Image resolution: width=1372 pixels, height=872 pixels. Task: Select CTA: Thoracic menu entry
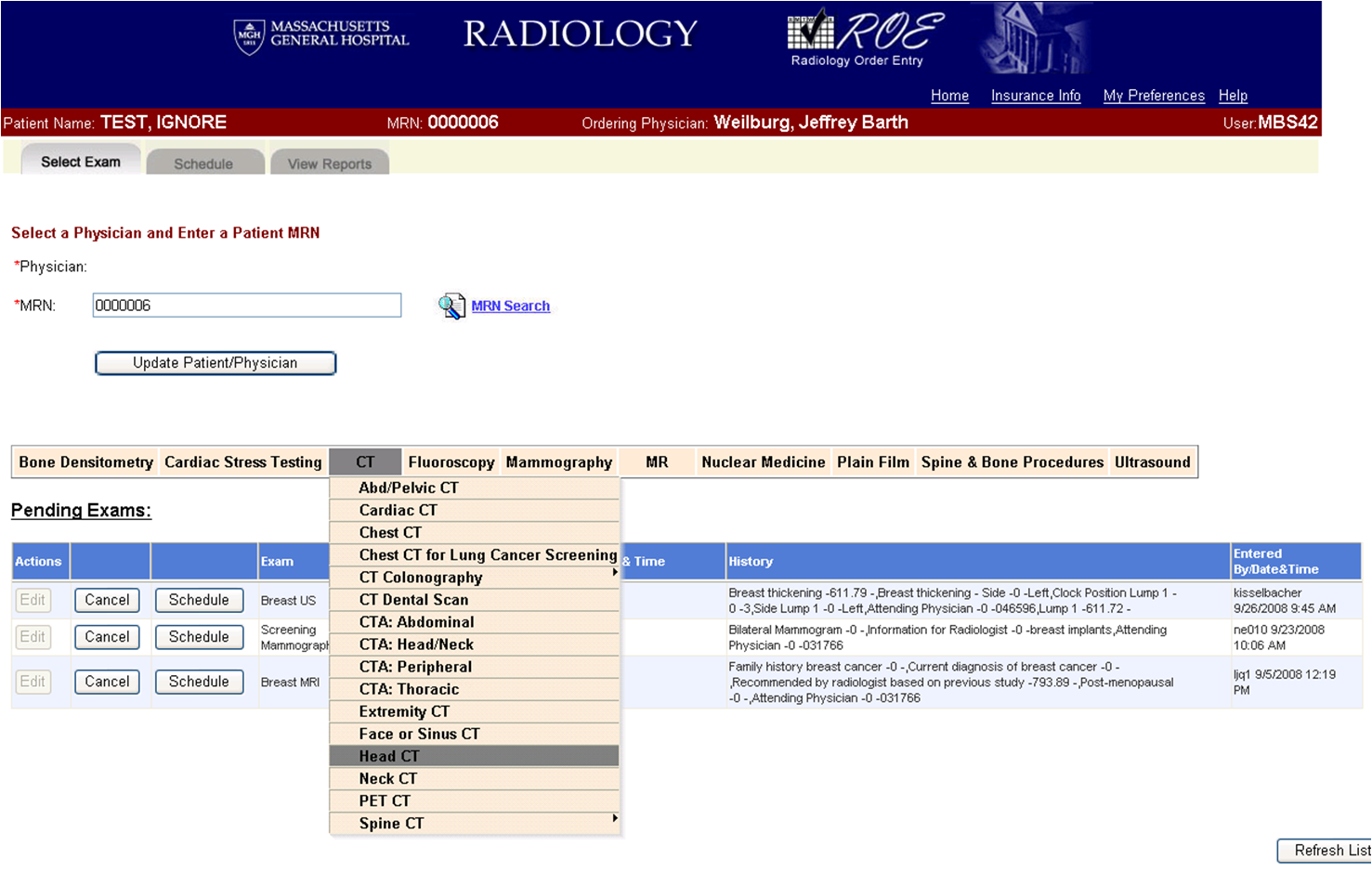click(474, 689)
